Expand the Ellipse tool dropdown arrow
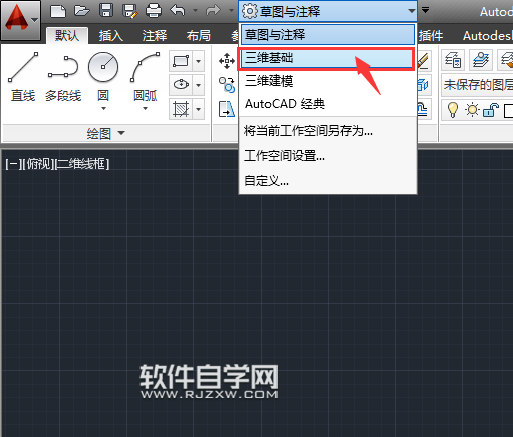 pyautogui.click(x=199, y=85)
